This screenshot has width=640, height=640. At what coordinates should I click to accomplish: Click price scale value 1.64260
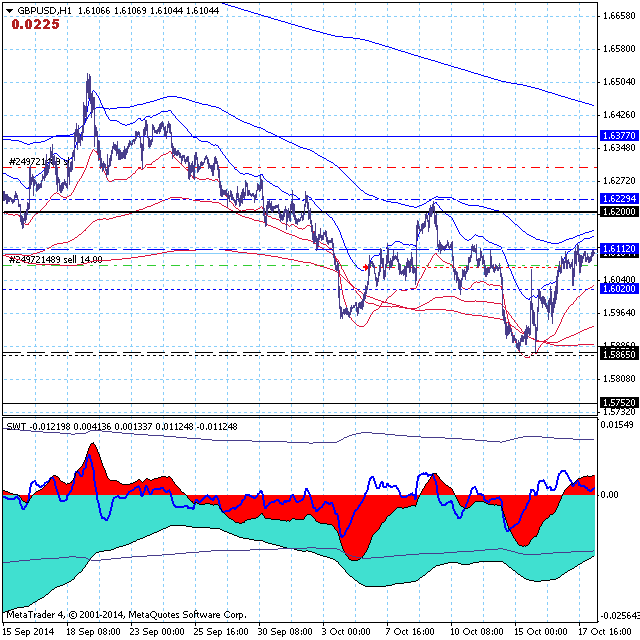pos(619,115)
